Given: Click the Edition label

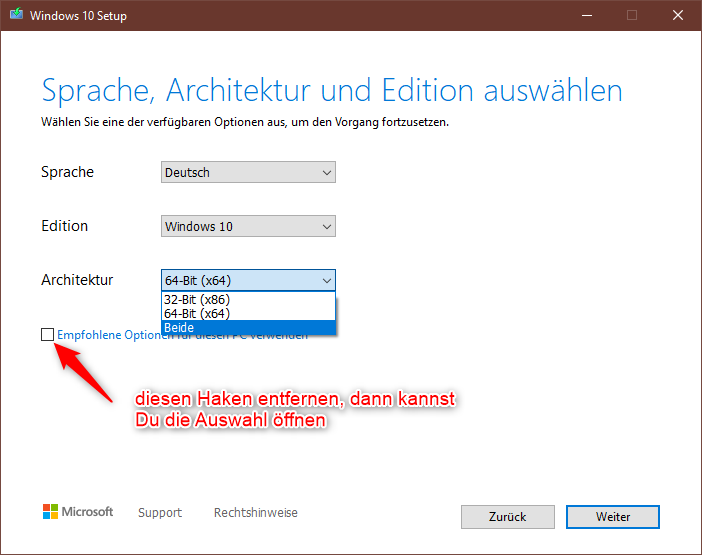Looking at the screenshot, I should pyautogui.click(x=64, y=226).
